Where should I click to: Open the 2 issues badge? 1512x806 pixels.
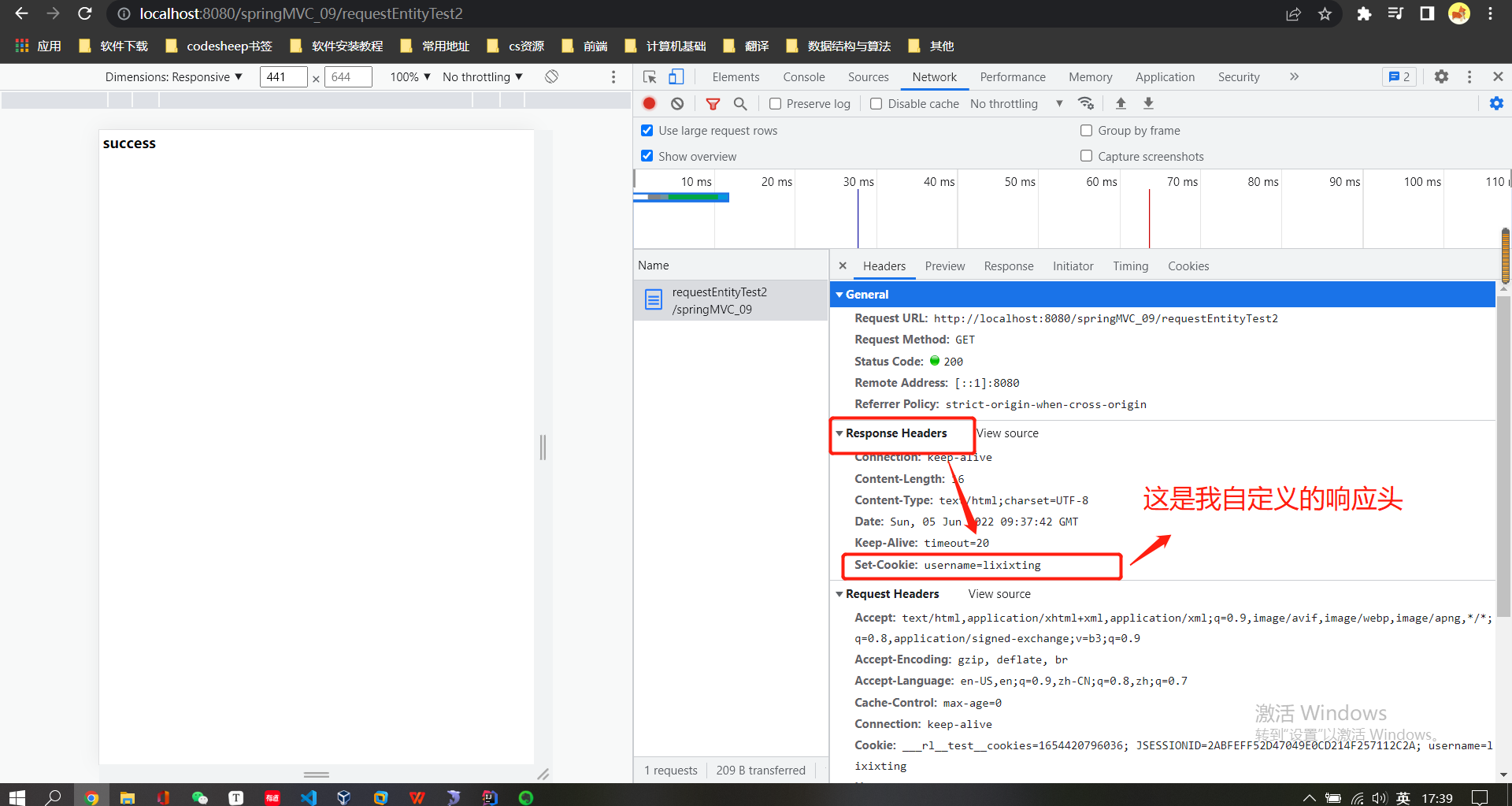point(1399,76)
